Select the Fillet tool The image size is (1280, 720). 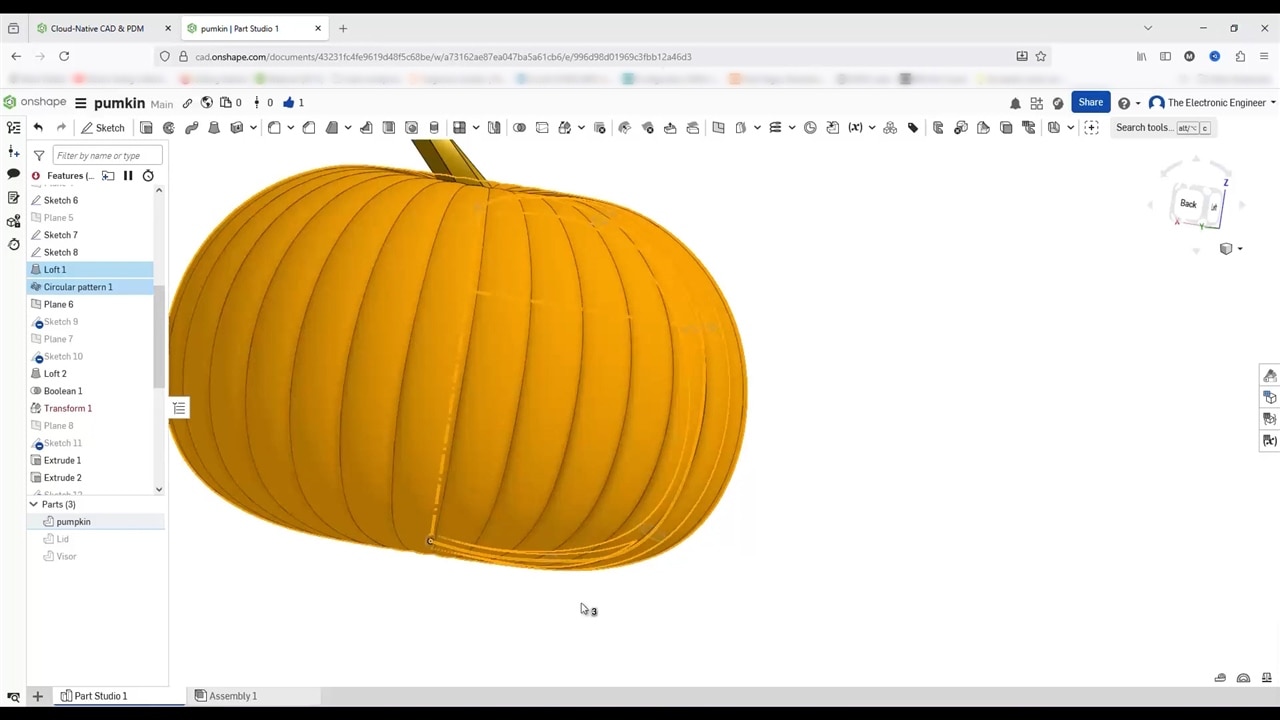(x=274, y=127)
